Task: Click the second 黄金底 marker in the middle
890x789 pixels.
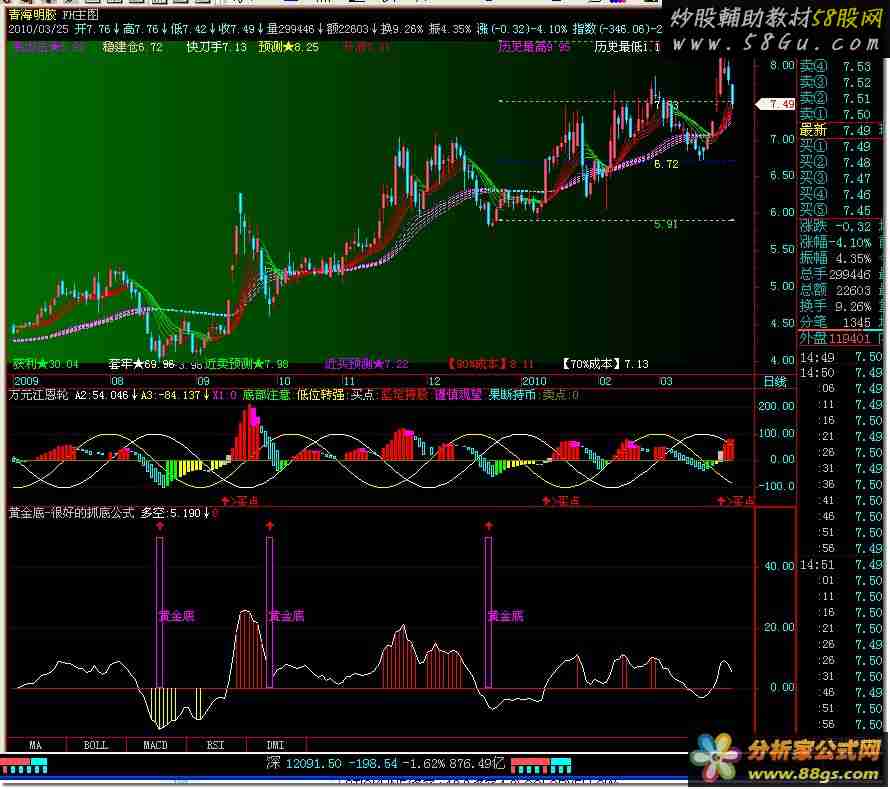Action: (x=286, y=616)
